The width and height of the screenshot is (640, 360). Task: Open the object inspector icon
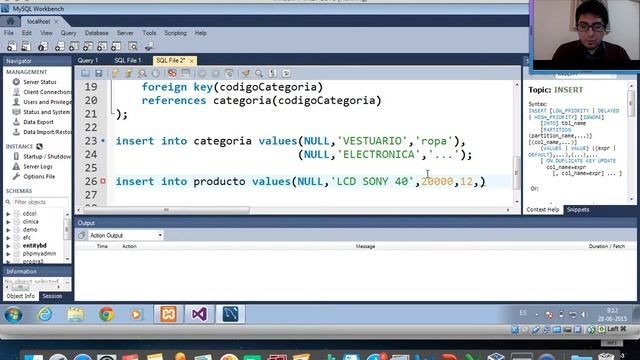(x=43, y=47)
